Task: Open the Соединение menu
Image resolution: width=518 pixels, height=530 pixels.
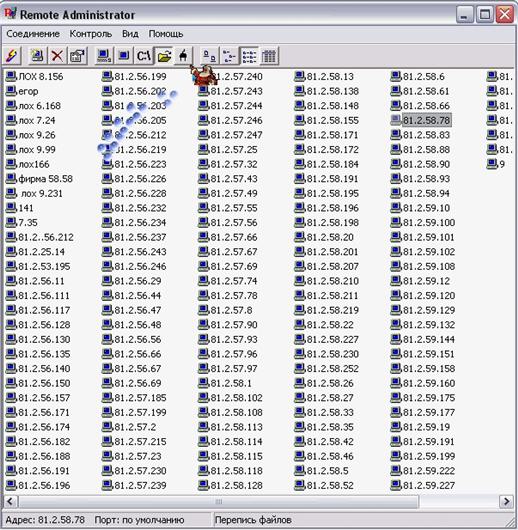Action: coord(33,34)
